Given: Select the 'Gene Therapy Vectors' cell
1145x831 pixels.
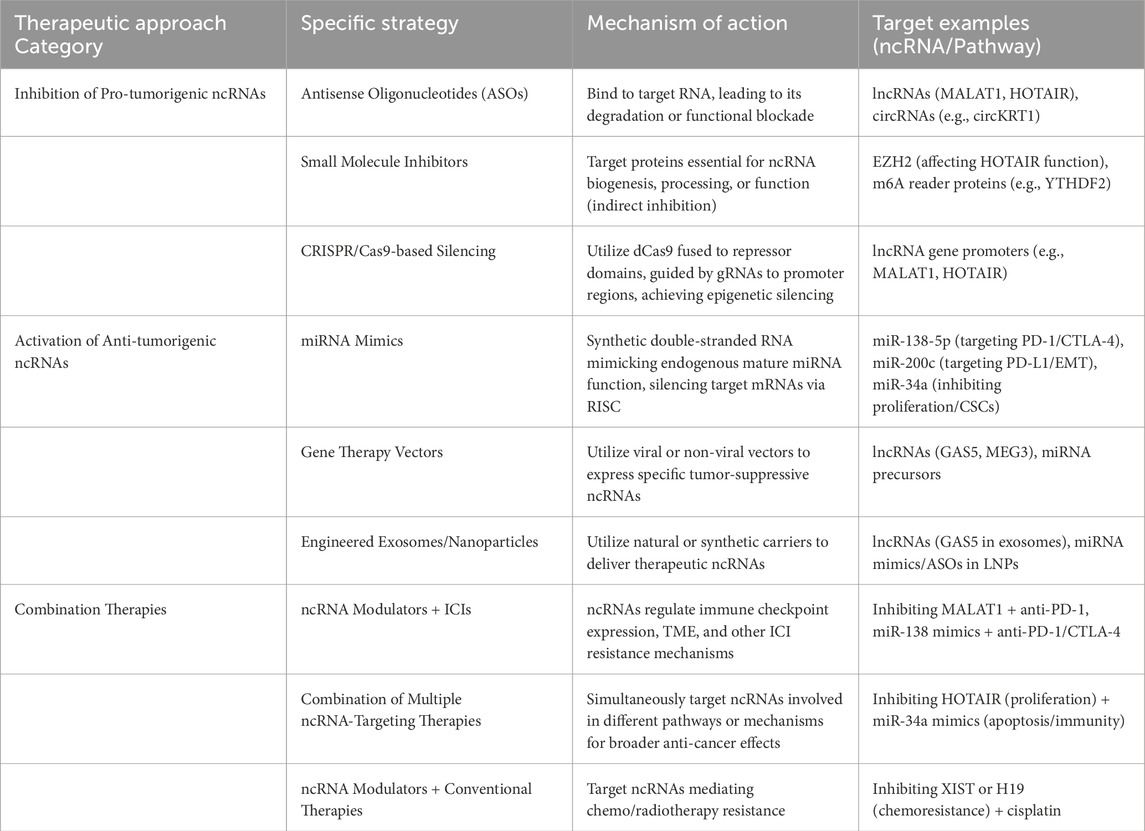Looking at the screenshot, I should coord(372,452).
